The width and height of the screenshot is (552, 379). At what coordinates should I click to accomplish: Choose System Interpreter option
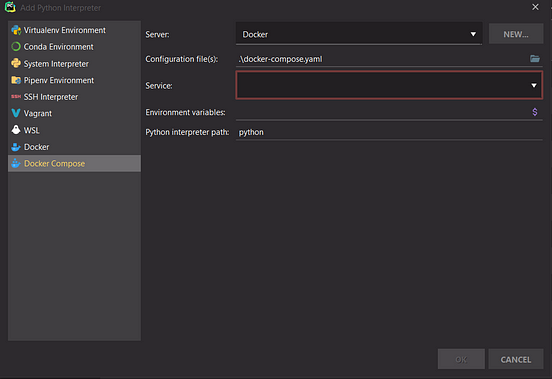point(74,64)
